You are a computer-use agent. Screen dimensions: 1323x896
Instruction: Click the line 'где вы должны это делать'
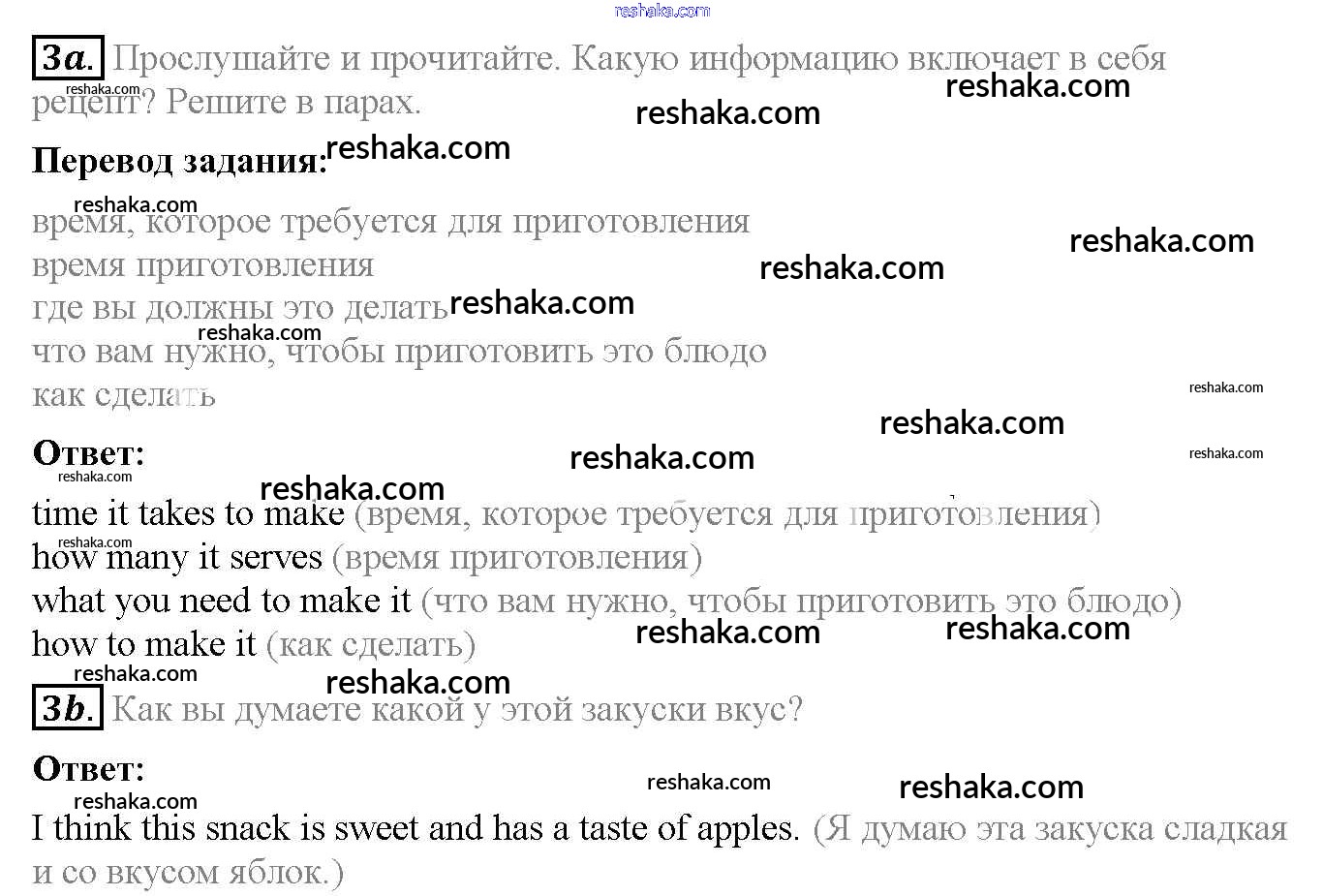pos(239,308)
